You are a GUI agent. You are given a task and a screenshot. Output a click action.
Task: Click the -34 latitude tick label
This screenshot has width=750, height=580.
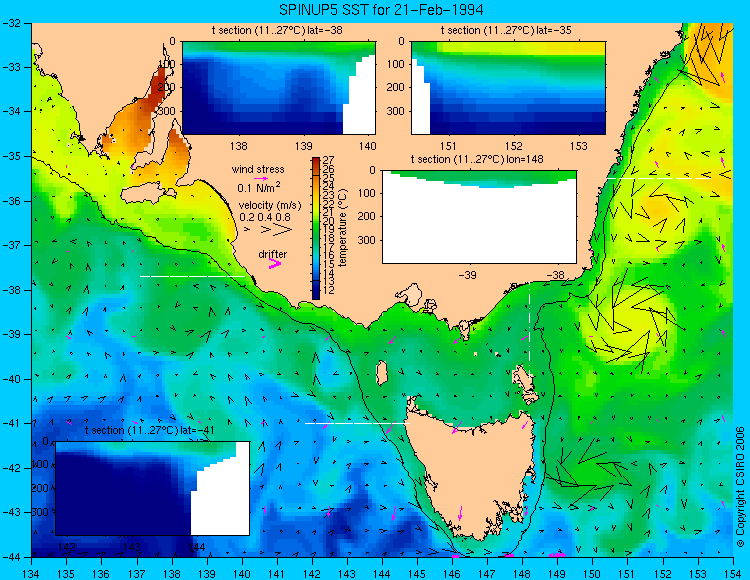click(10, 112)
